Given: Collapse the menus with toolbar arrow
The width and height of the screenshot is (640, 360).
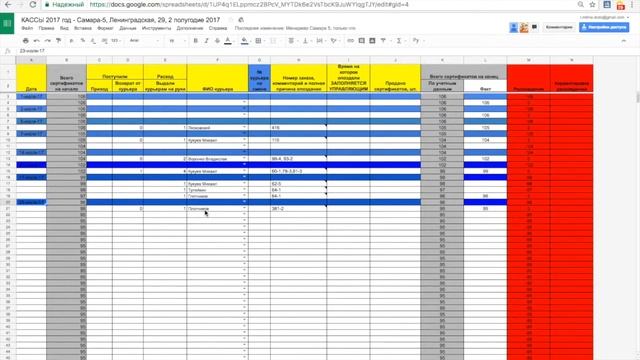Looking at the screenshot, I should (624, 41).
